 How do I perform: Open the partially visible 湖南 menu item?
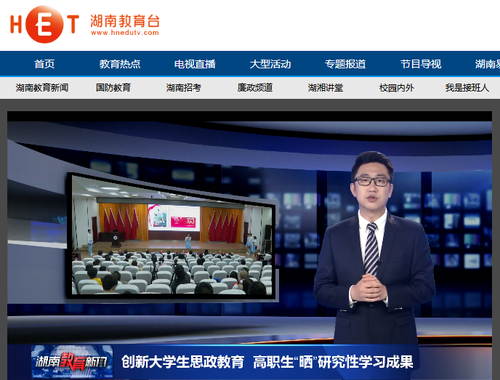(487, 64)
